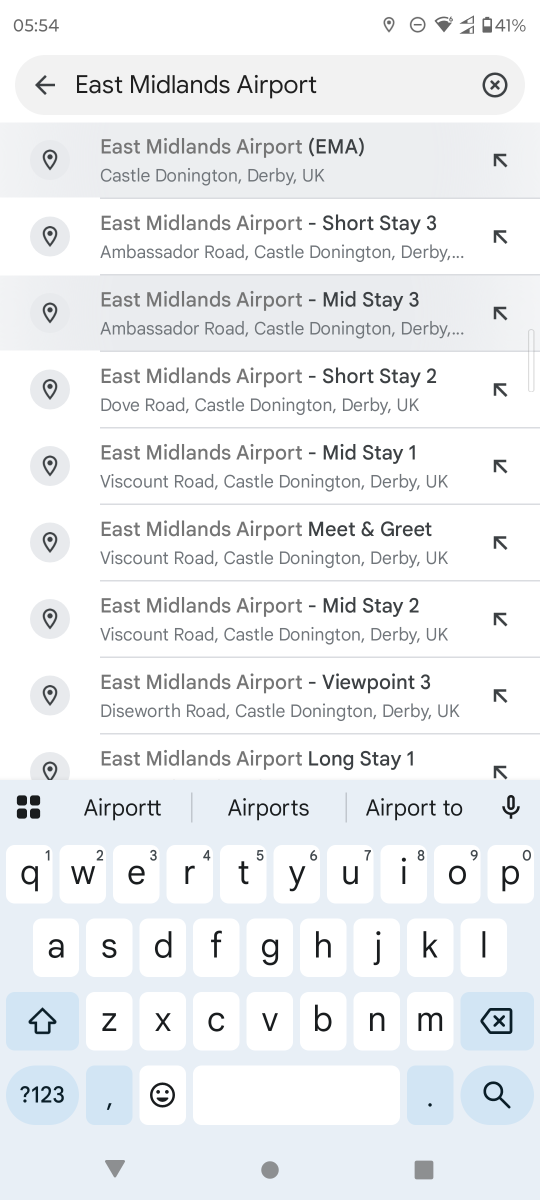
Task: Choose East Midlands Airport - Mid Stay 2 result
Action: [x=270, y=619]
